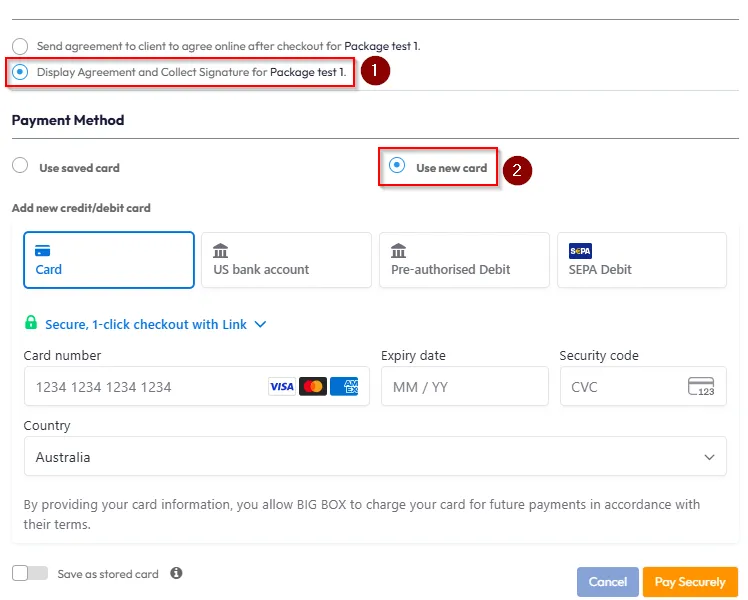
Task: Click the Mastercard logo icon
Action: pyautogui.click(x=313, y=386)
